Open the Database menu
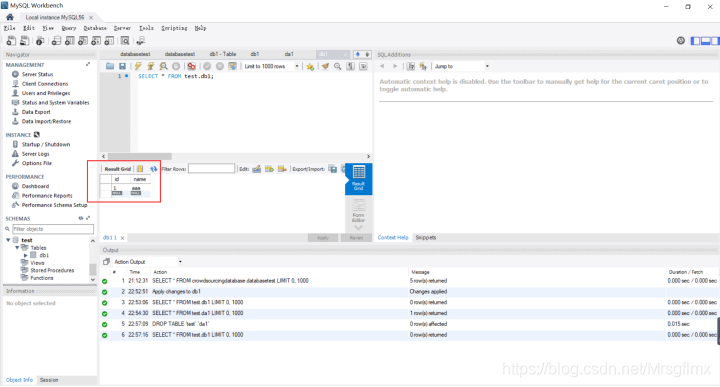The width and height of the screenshot is (720, 387). [x=95, y=28]
